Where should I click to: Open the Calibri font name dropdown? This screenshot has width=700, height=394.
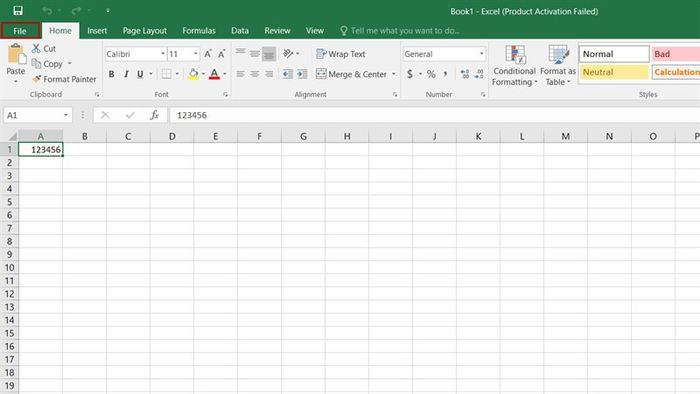(x=162, y=54)
